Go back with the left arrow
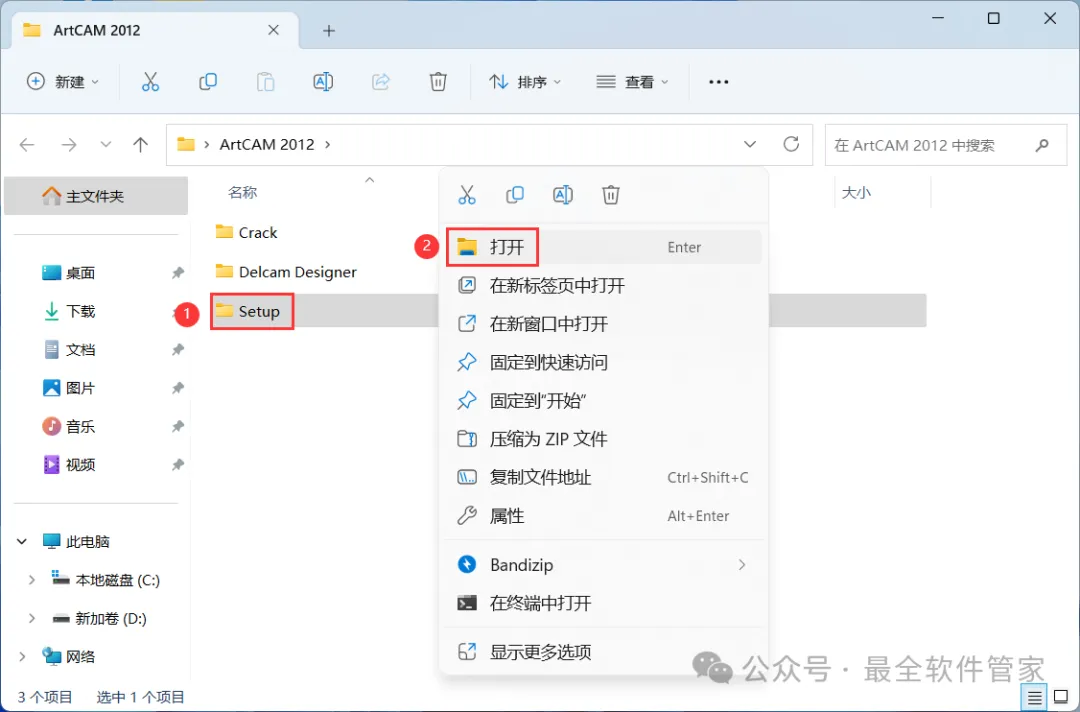Image resolution: width=1080 pixels, height=712 pixels. 27,145
